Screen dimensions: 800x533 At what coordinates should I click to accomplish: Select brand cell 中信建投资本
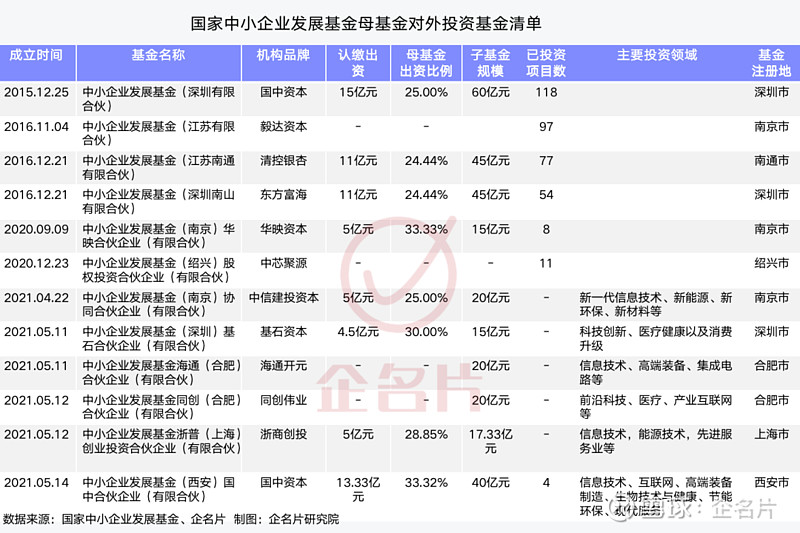pos(284,297)
